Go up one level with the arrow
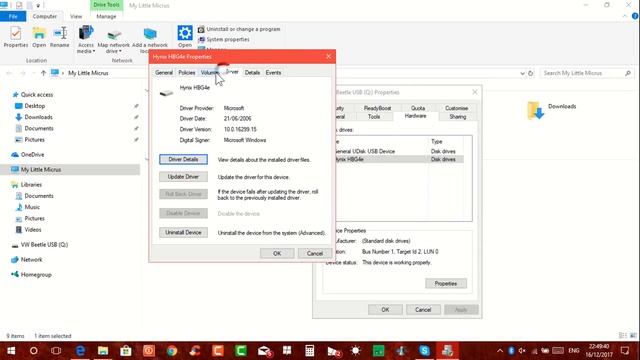 [43, 73]
